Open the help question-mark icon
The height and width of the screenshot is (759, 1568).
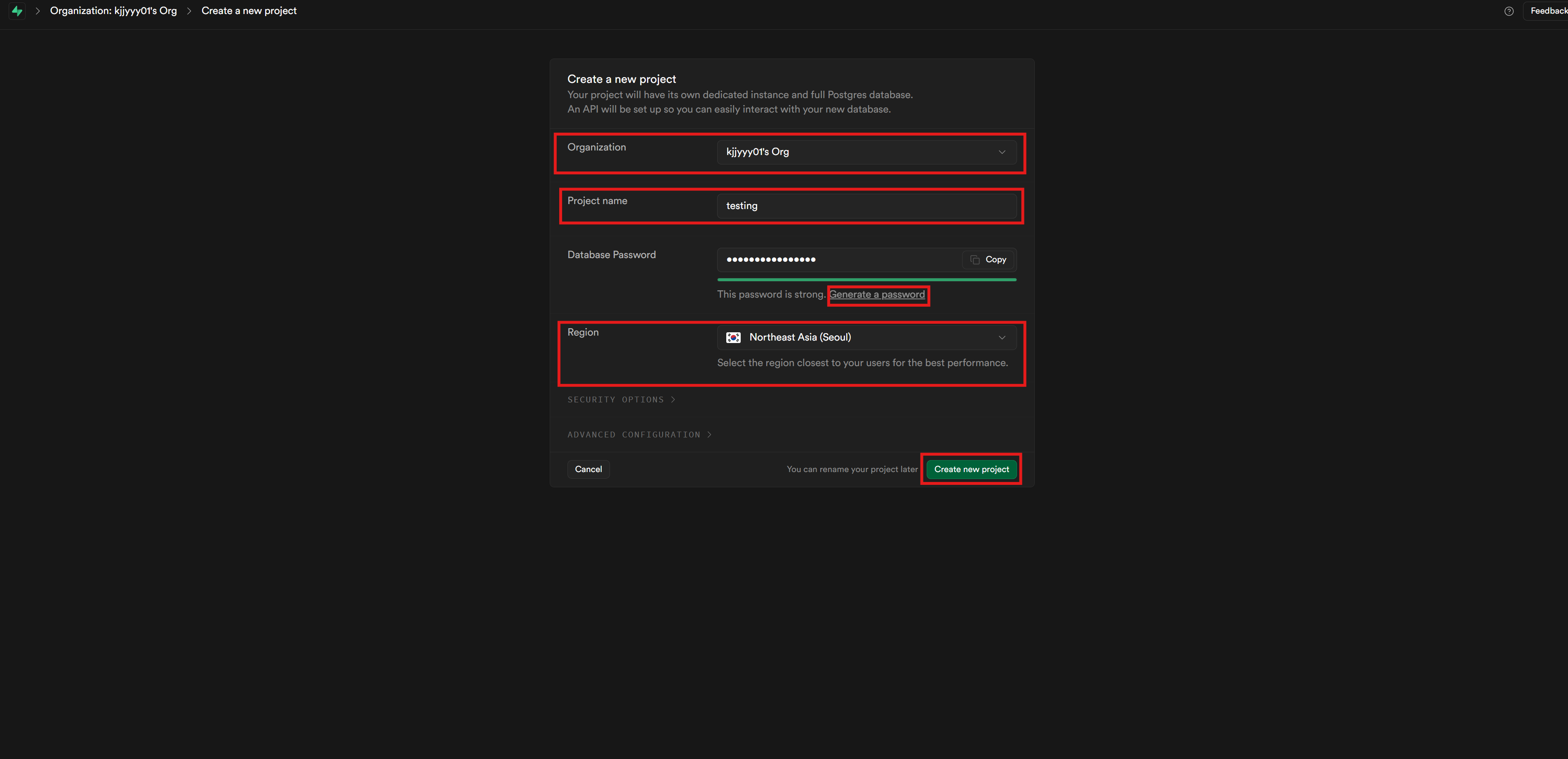click(1508, 11)
